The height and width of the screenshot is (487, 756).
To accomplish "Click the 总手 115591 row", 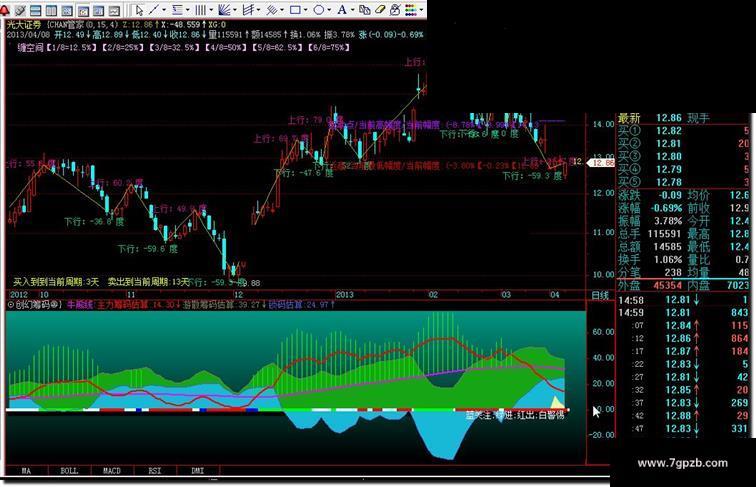I will click(x=650, y=234).
